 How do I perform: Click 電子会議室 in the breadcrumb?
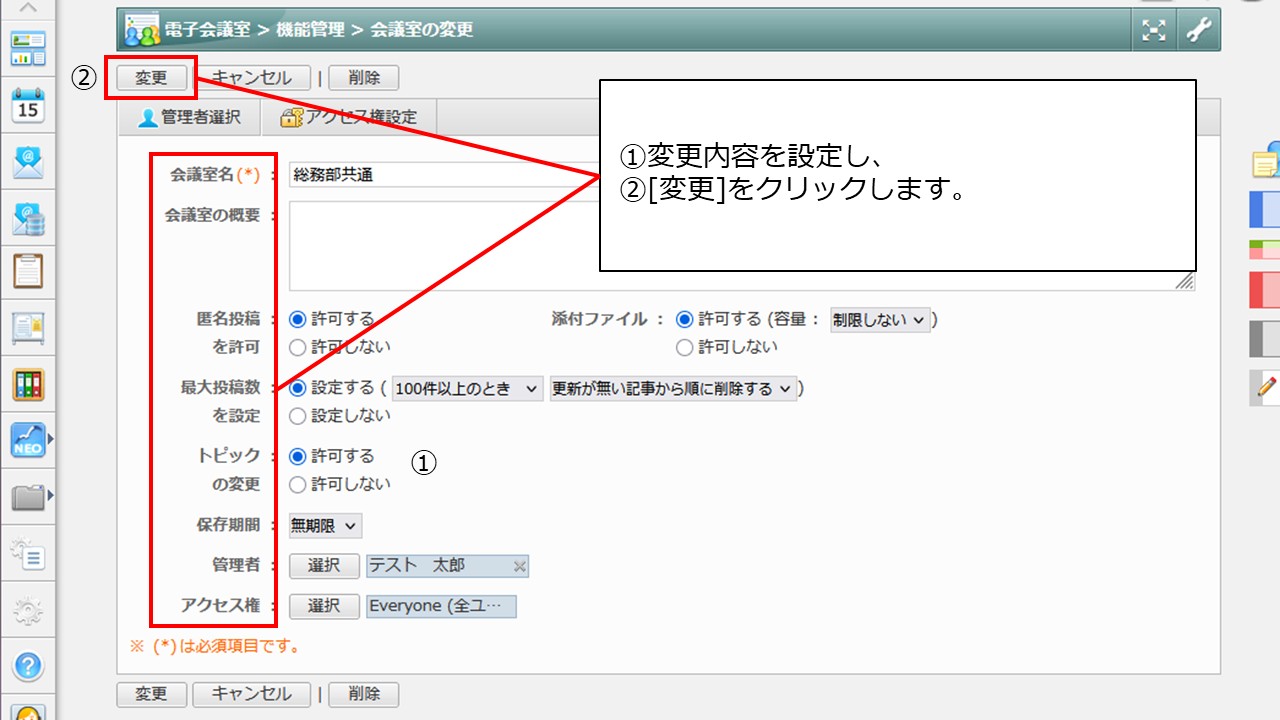pyautogui.click(x=208, y=30)
